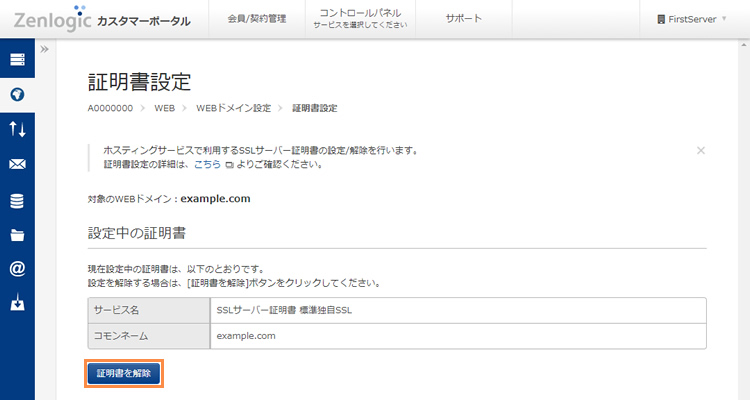750x400 pixels.
Task: Click the Zenlogic カスタマーポータル logo
Action: [x=97, y=19]
